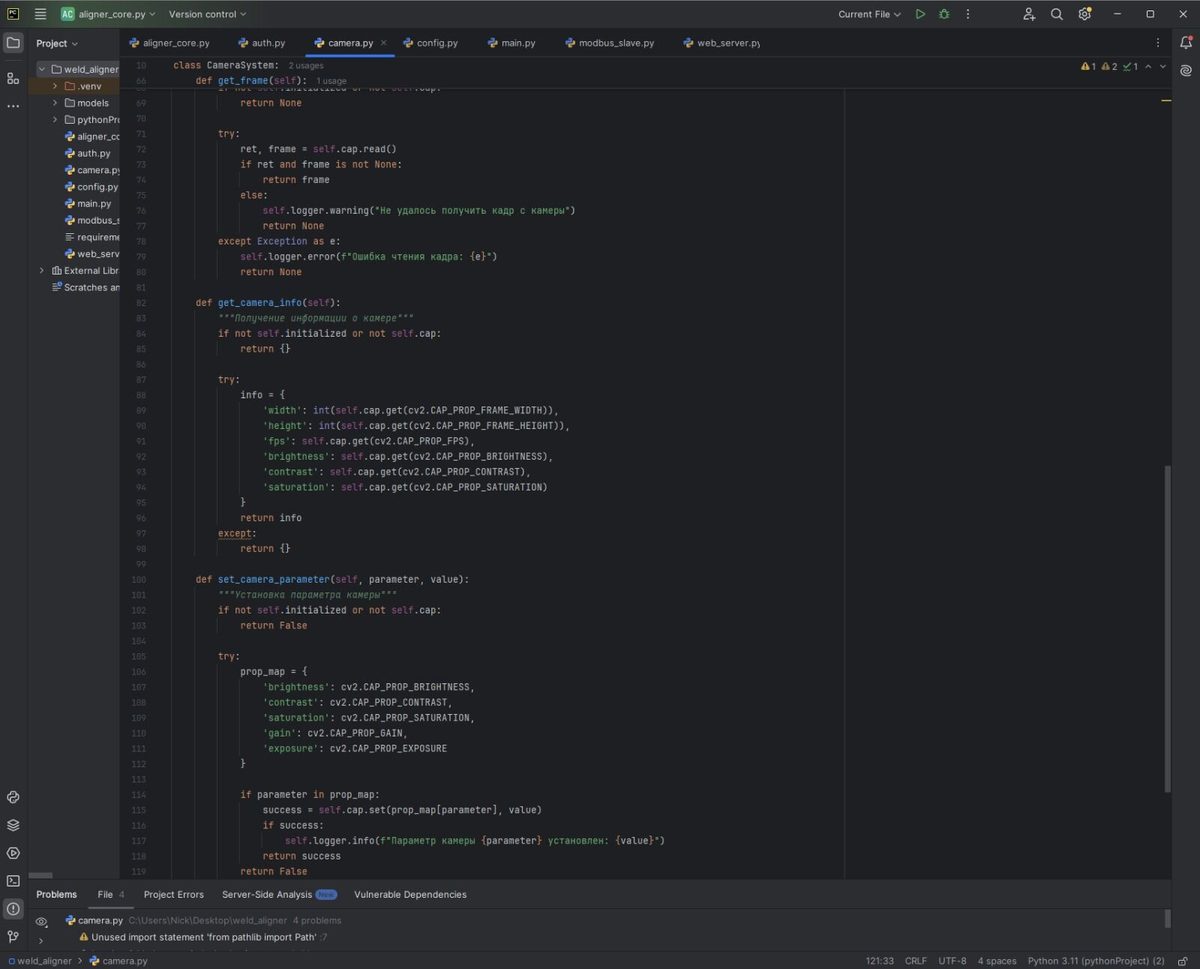Open the Terminal tool window
Screen dimensions: 1200x969
[x=13, y=881]
